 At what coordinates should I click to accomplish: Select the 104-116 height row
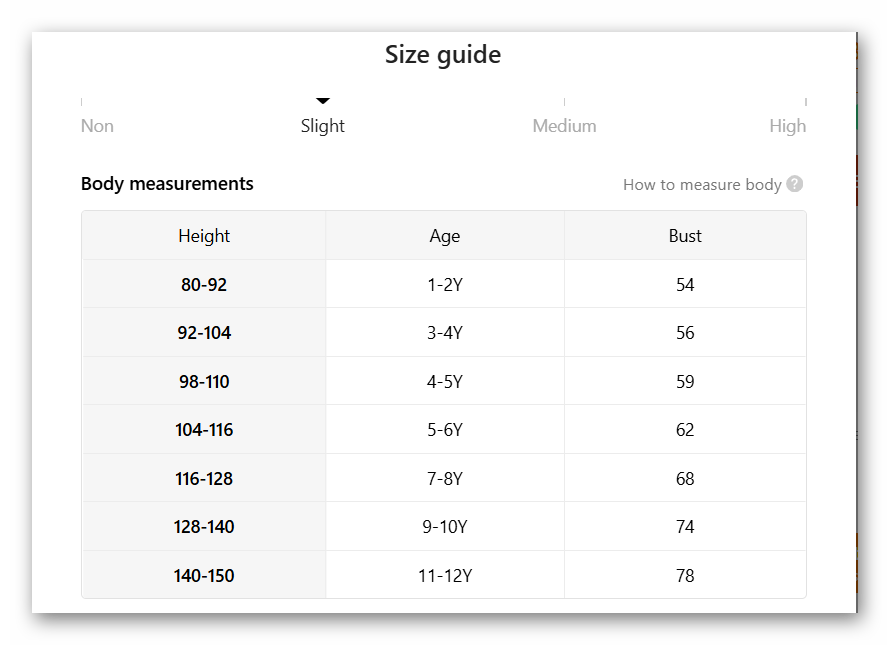[204, 430]
